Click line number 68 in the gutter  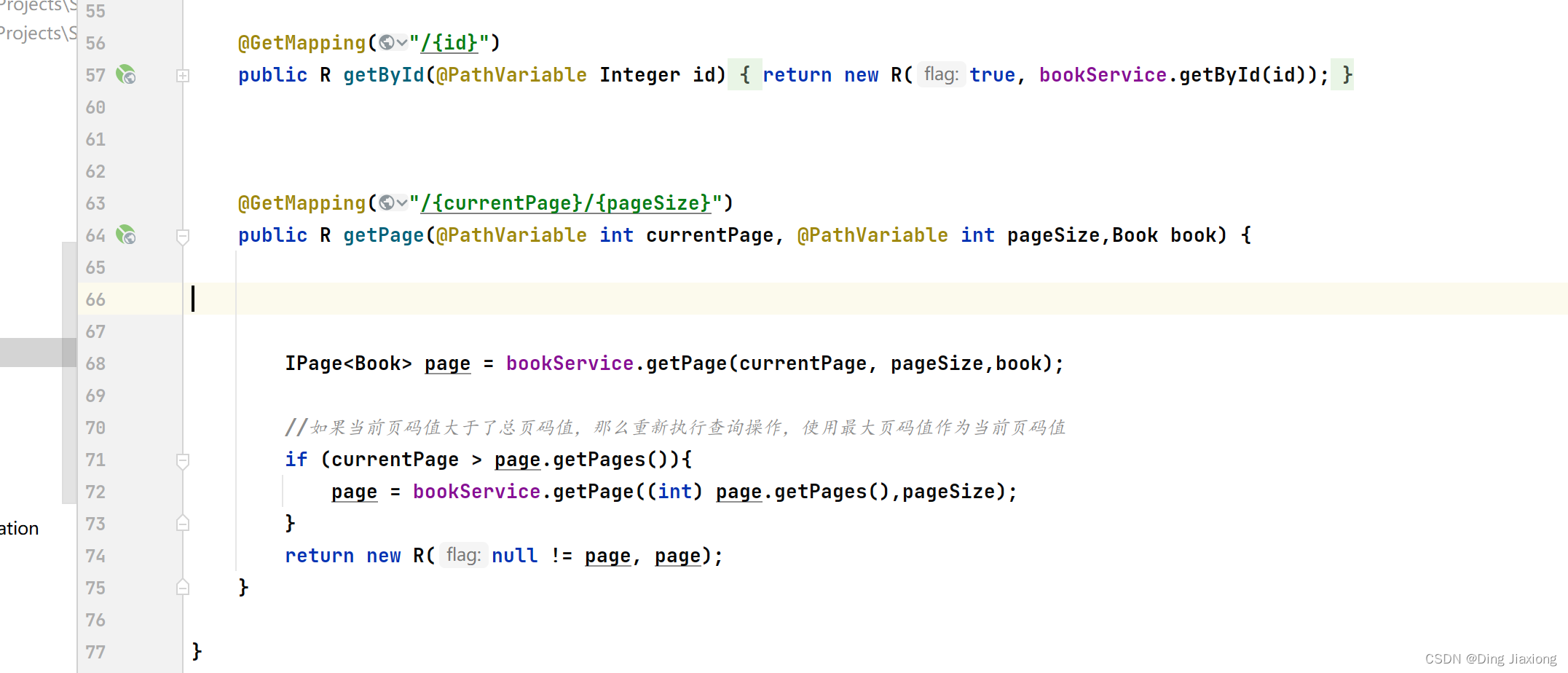(x=95, y=363)
